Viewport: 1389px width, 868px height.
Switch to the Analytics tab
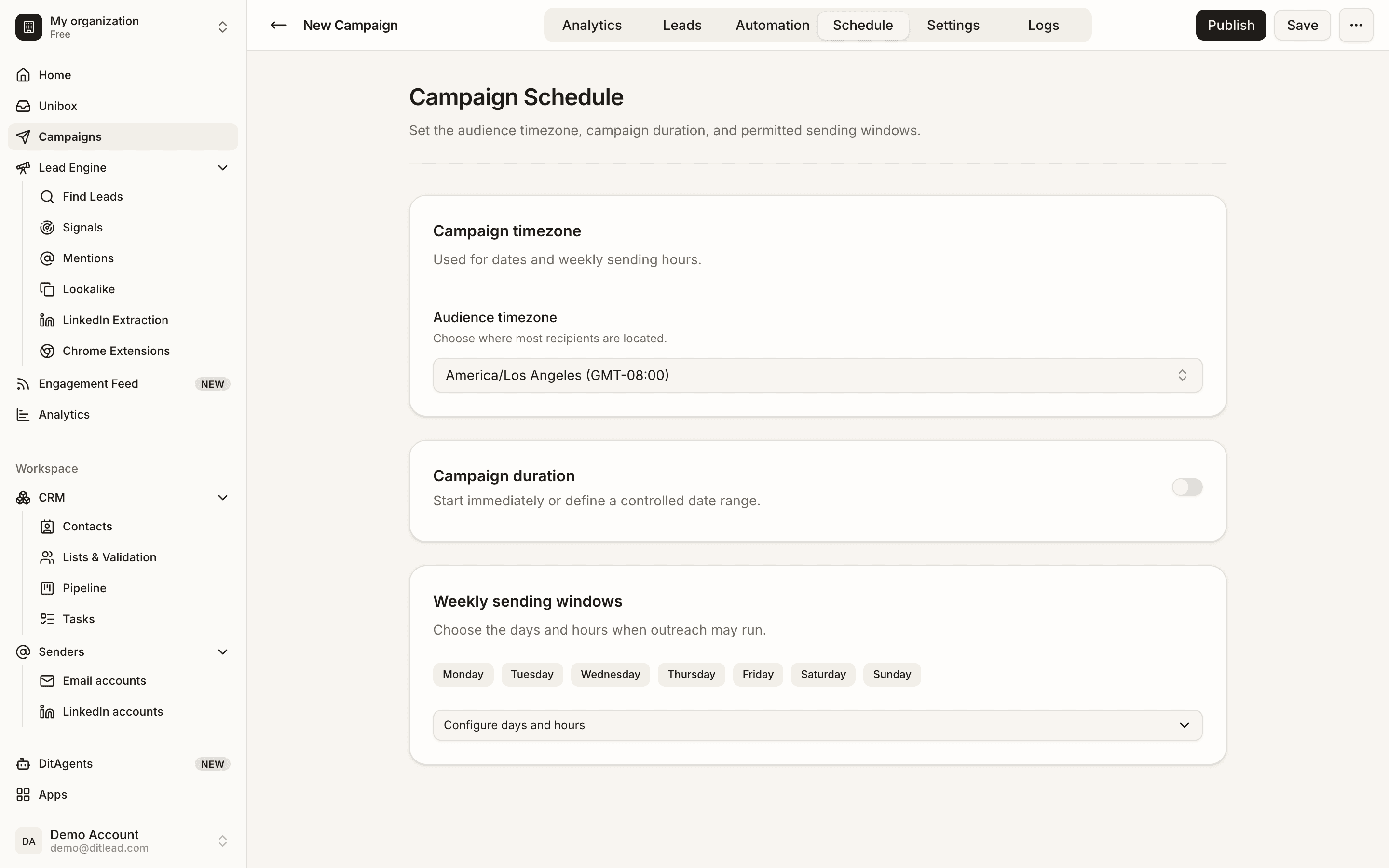pyautogui.click(x=592, y=25)
